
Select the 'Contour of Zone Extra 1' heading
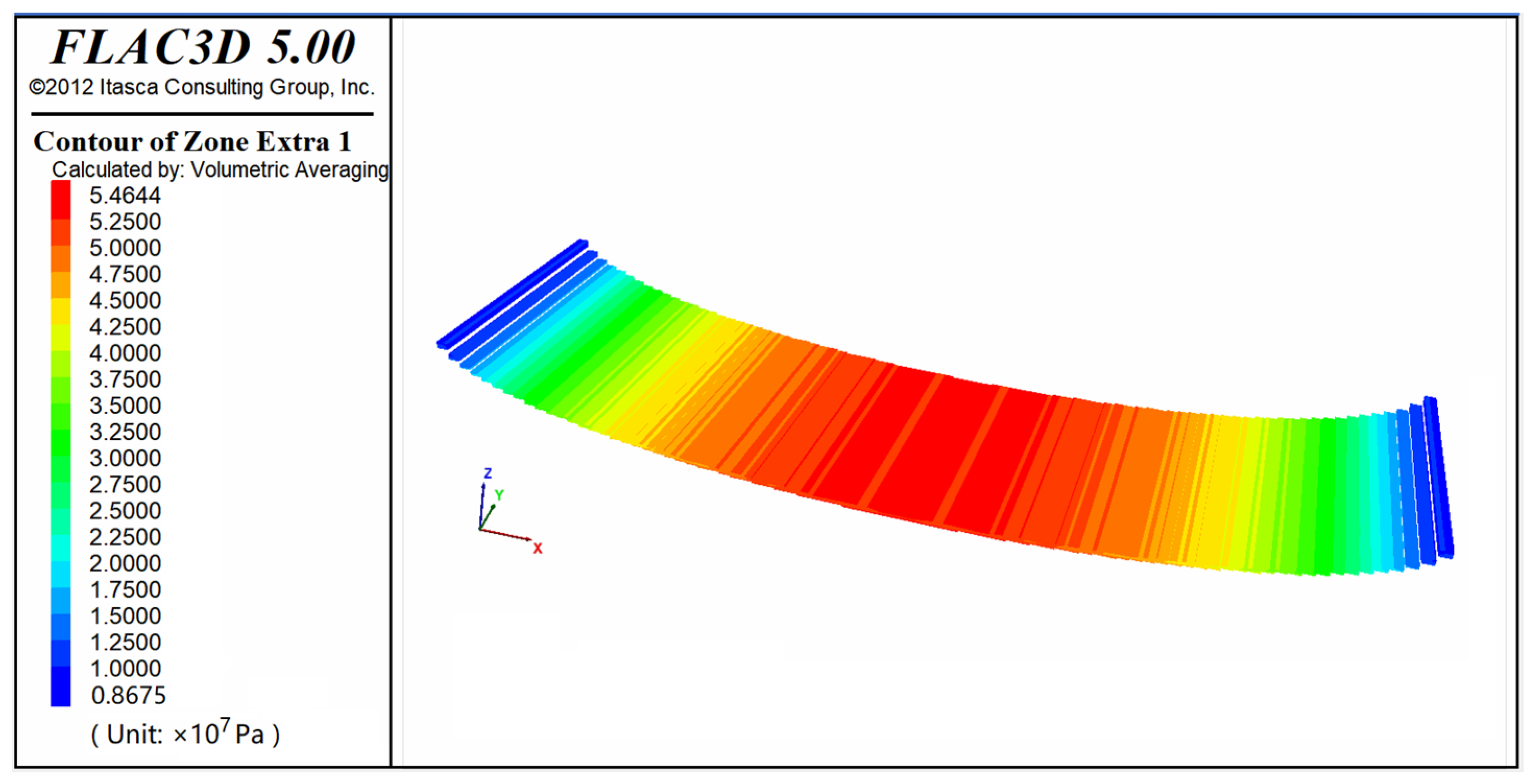pos(192,142)
